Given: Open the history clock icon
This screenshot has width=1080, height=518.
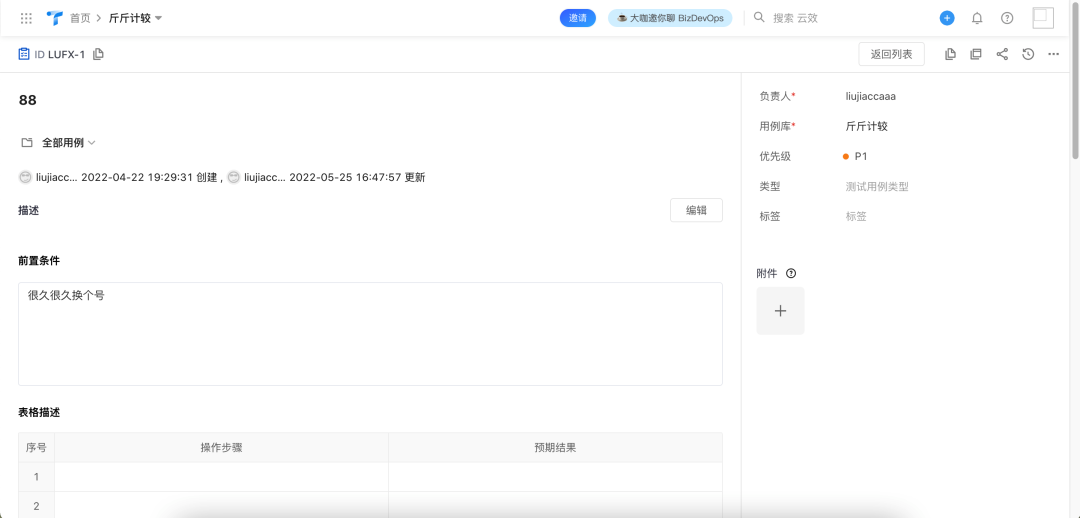Looking at the screenshot, I should (1028, 54).
